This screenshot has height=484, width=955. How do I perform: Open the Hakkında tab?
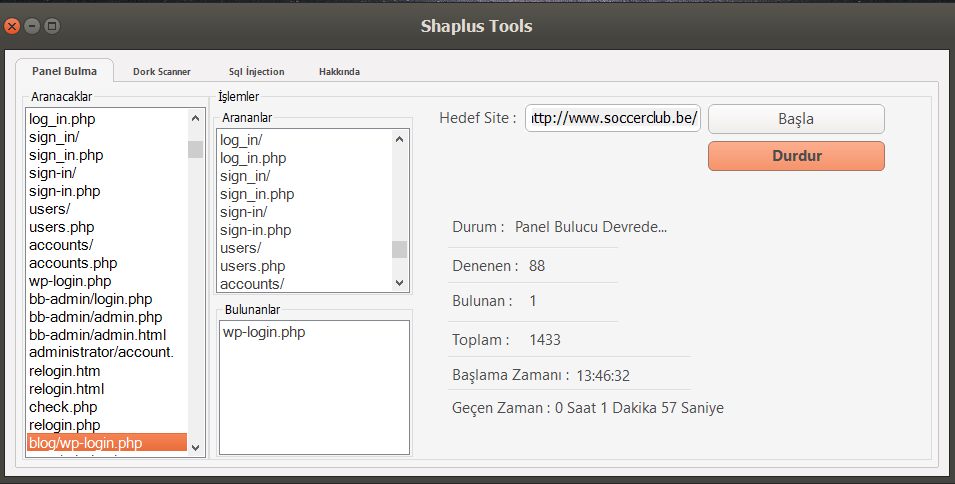[x=339, y=71]
